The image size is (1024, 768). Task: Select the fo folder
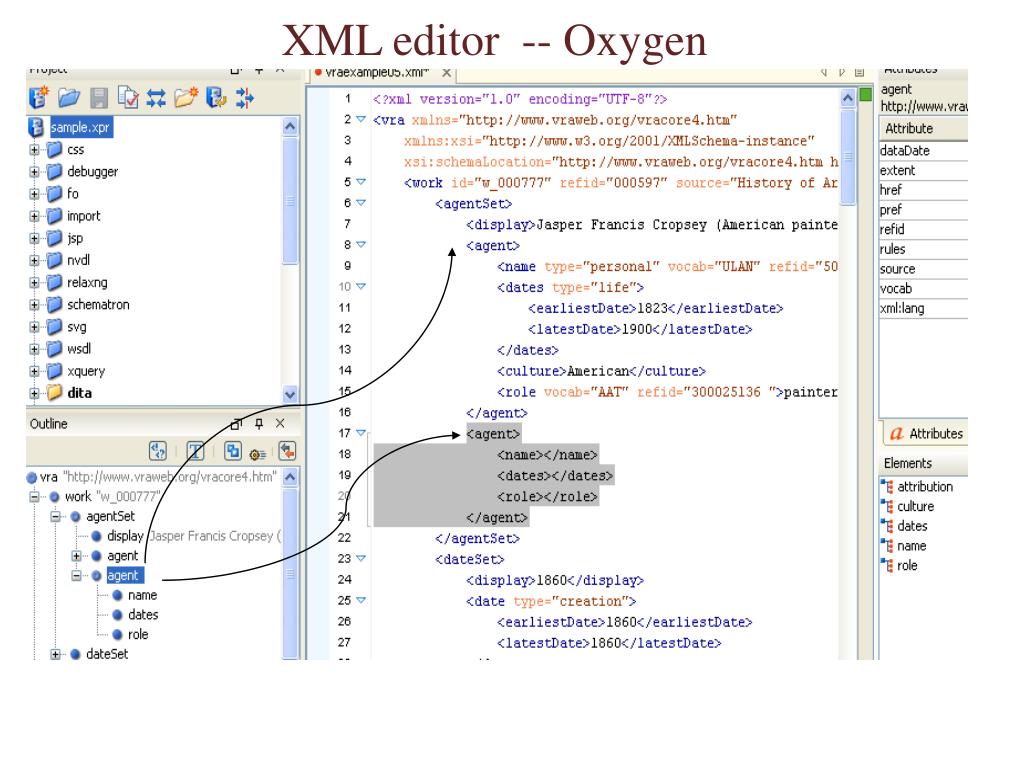[72, 194]
